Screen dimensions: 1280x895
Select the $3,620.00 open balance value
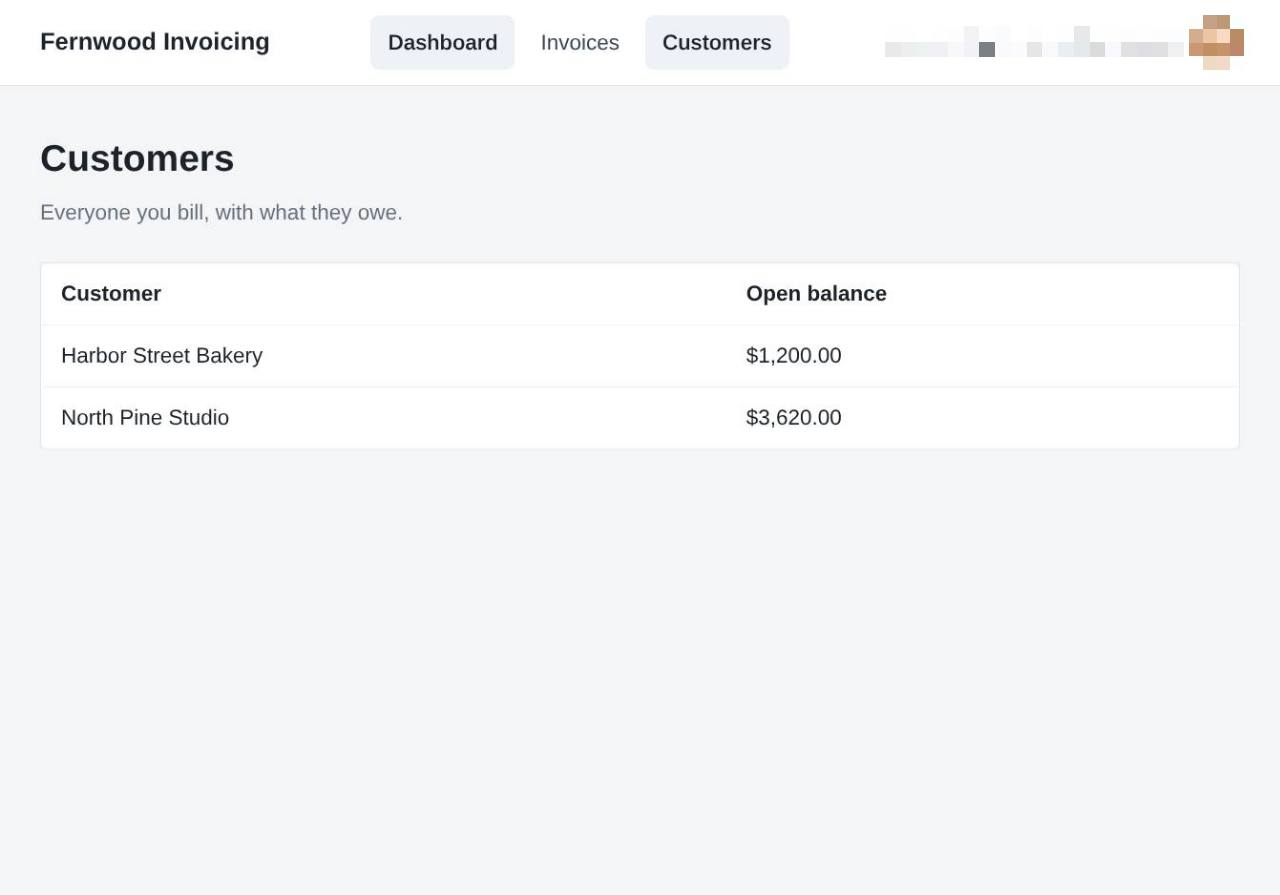(x=794, y=418)
